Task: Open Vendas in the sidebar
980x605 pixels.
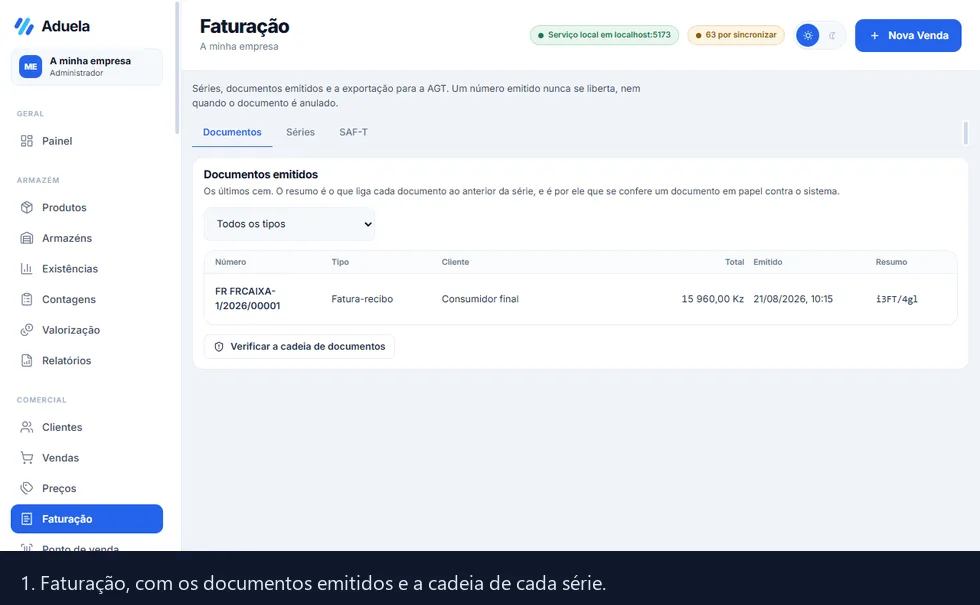Action: 87,458
